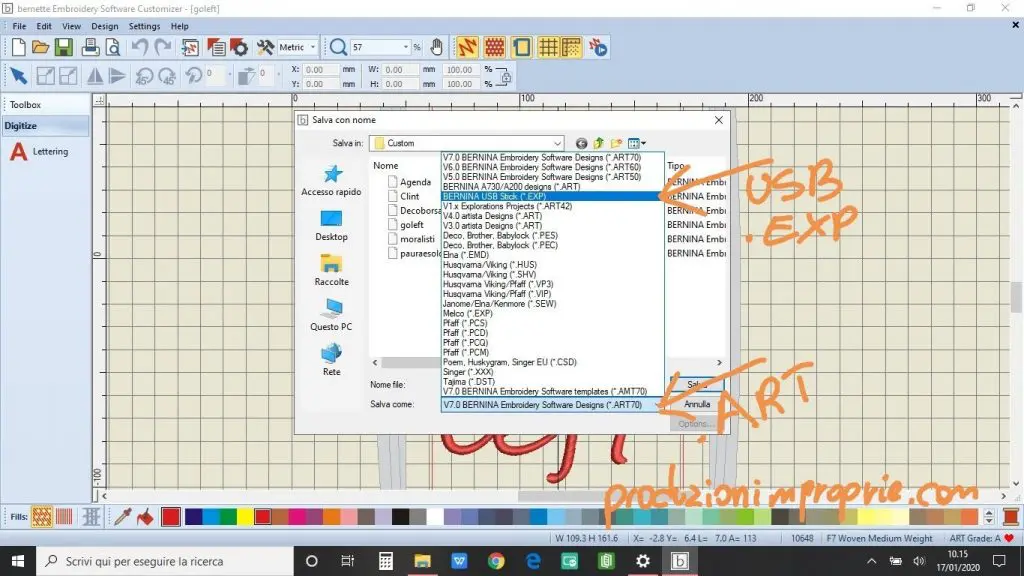Click Mirror vertical triangle icon
The width and height of the screenshot is (1024, 576).
tap(118, 76)
